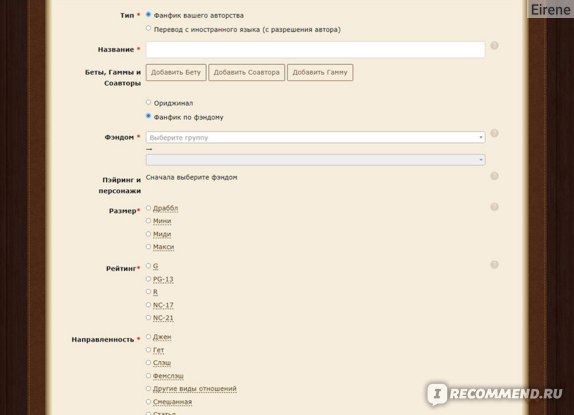
Task: Pick the PG-13 rating
Action: 148,279
